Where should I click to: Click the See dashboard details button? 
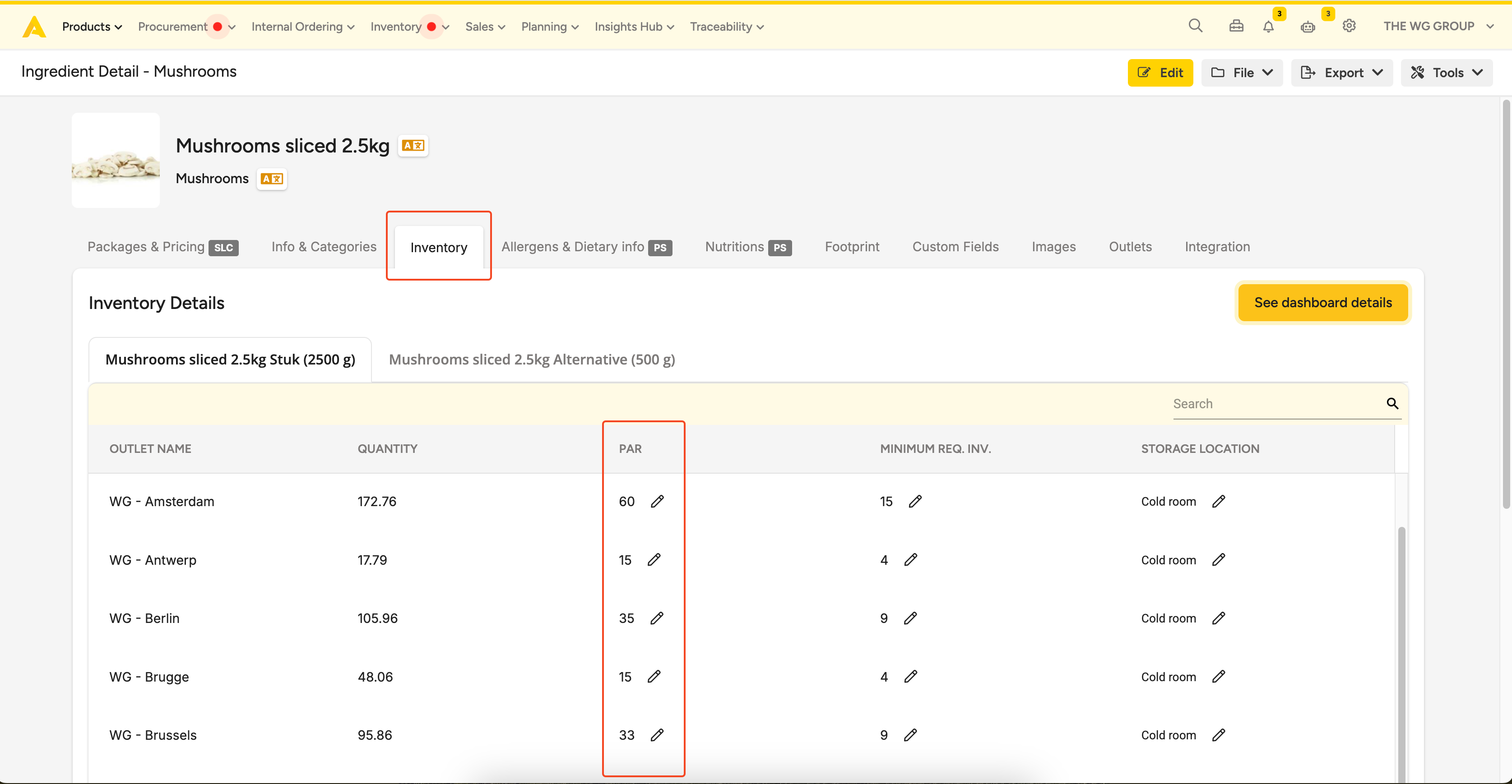[1322, 303]
